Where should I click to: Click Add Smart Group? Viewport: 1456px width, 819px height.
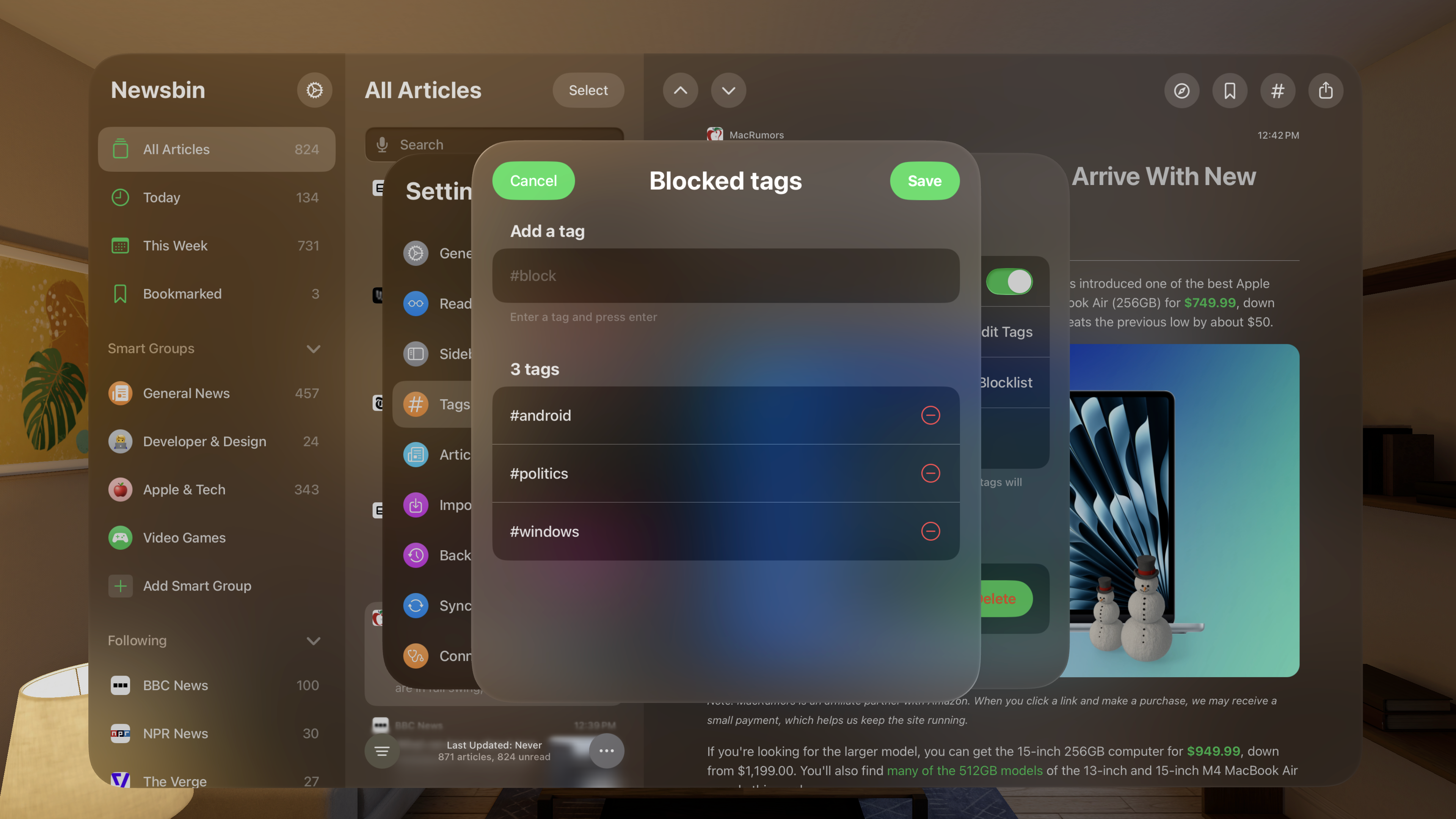click(217, 586)
